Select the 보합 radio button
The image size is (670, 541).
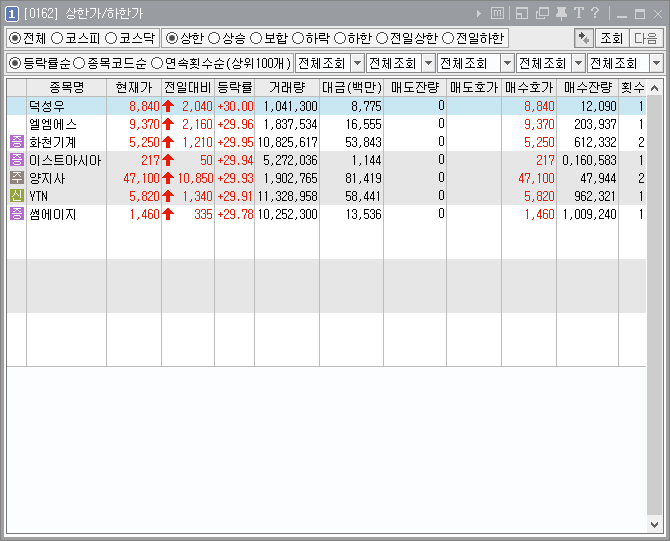tap(256, 38)
